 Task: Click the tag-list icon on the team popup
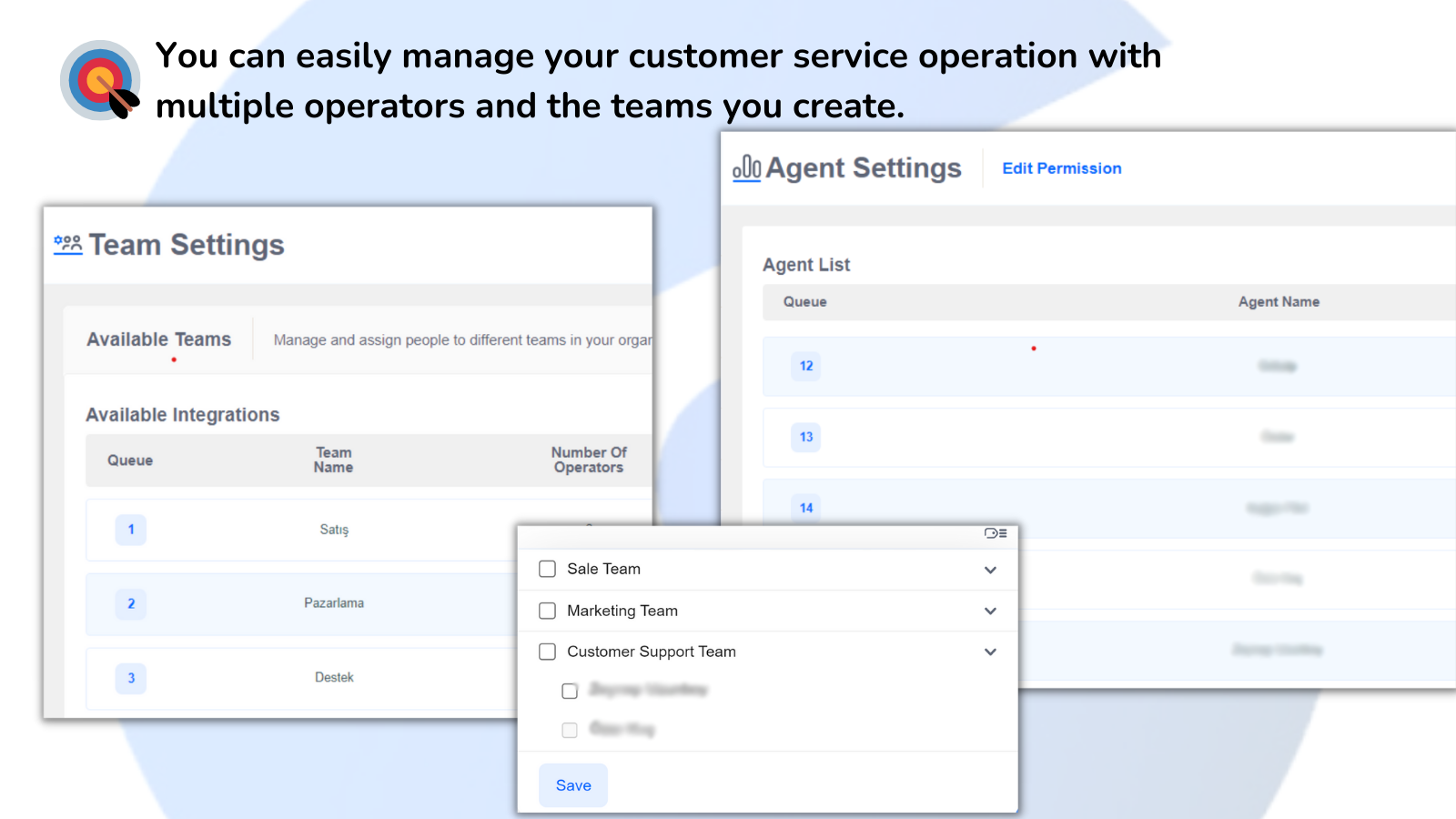coord(996,535)
